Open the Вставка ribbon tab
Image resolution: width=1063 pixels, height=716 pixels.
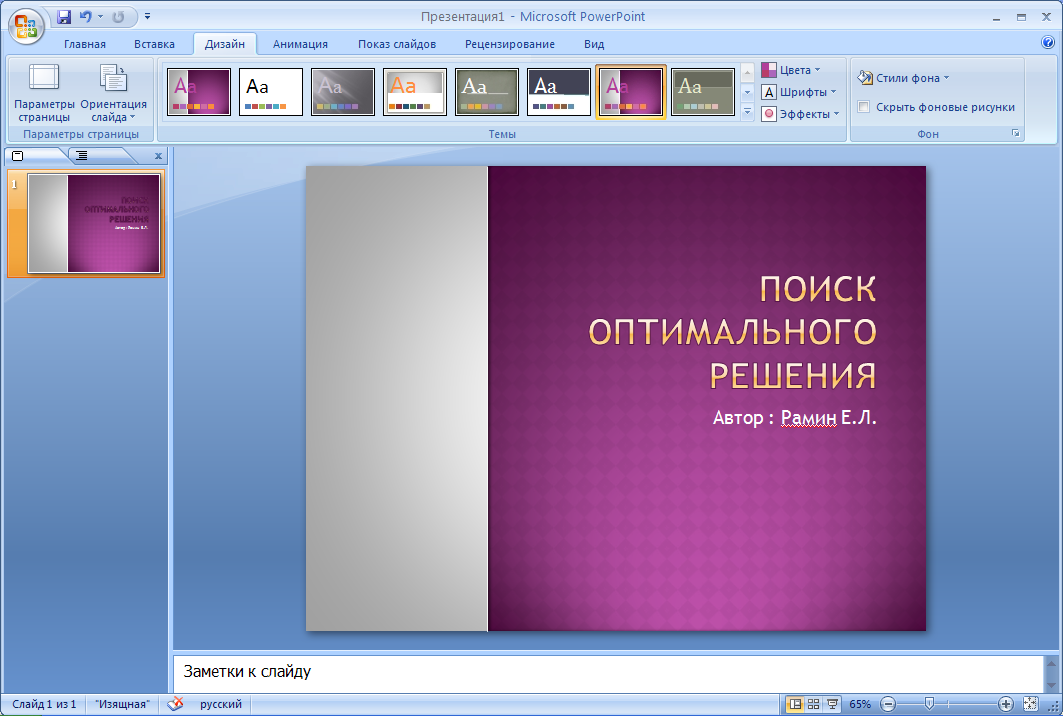tap(154, 44)
